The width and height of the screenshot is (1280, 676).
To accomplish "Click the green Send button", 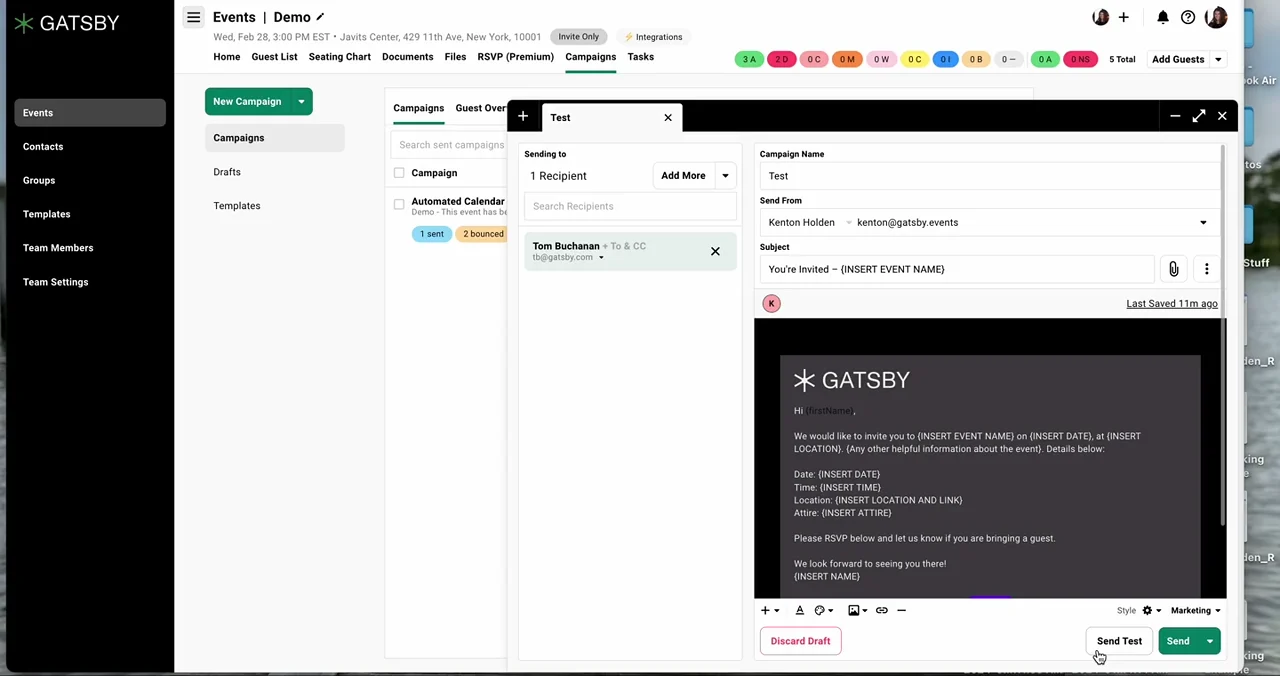I will click(1178, 641).
